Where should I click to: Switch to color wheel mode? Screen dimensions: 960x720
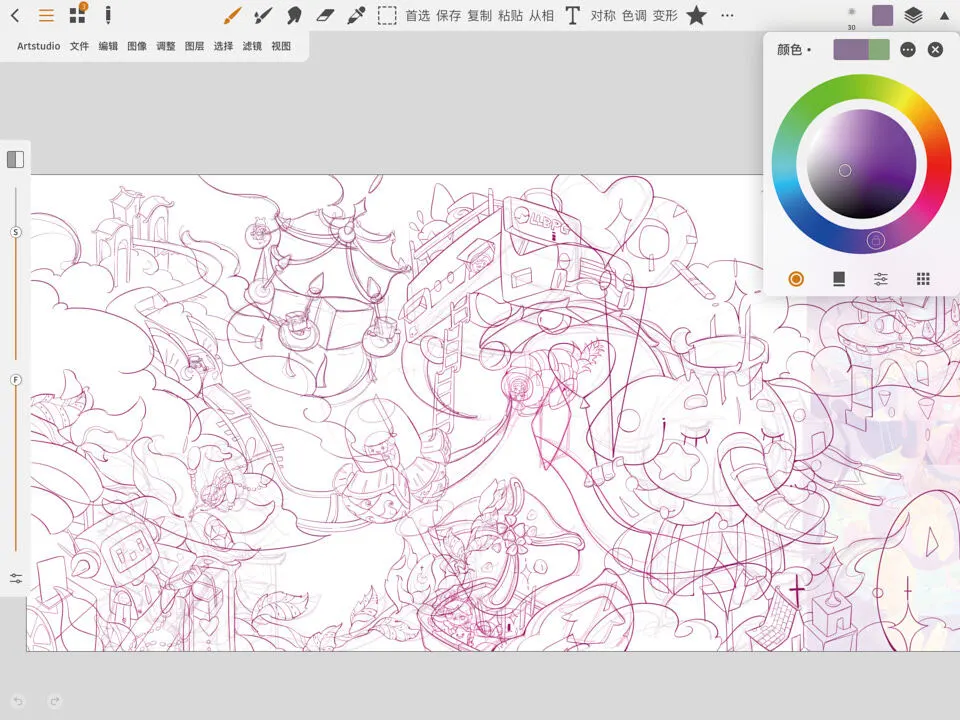(796, 279)
